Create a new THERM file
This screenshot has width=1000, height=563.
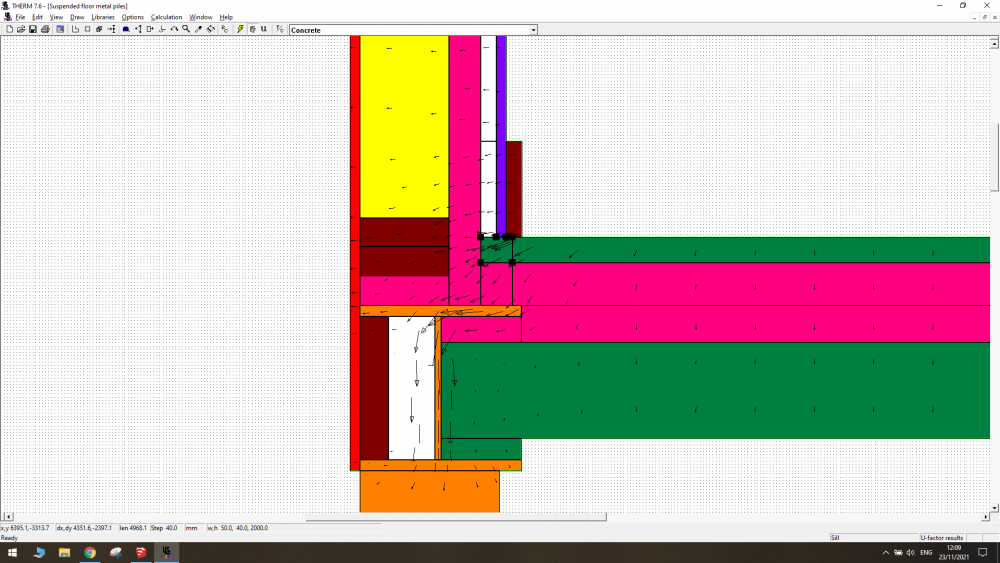(x=10, y=29)
